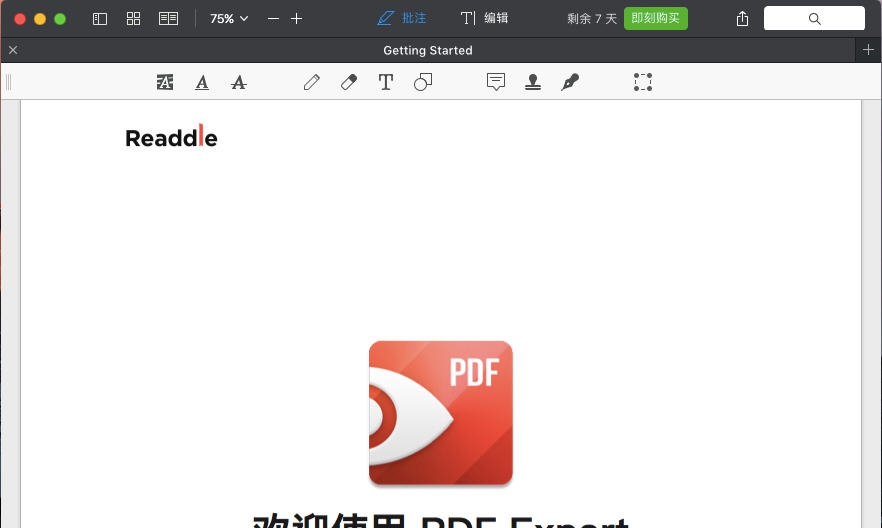Select the stamp tool
Viewport: 882px width, 528px height.
pyautogui.click(x=533, y=82)
